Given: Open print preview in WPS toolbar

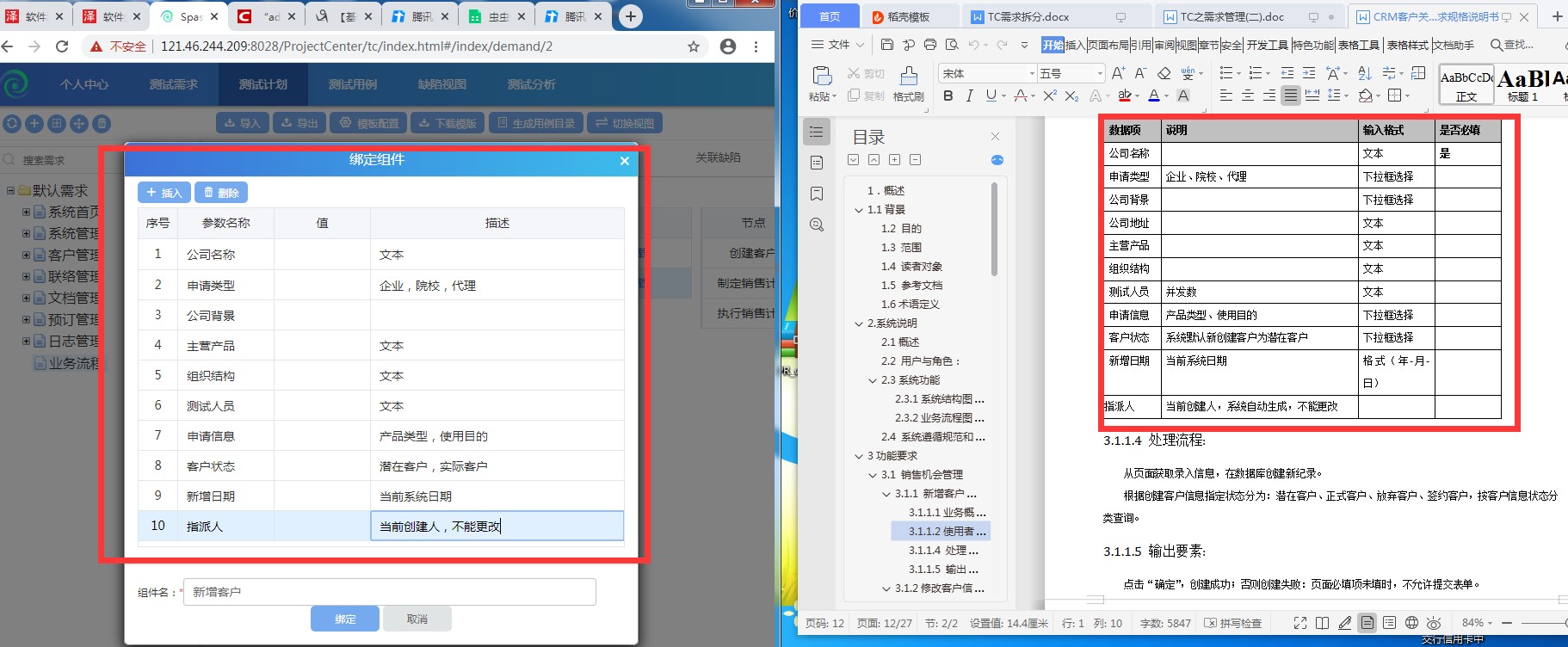Looking at the screenshot, I should point(952,45).
